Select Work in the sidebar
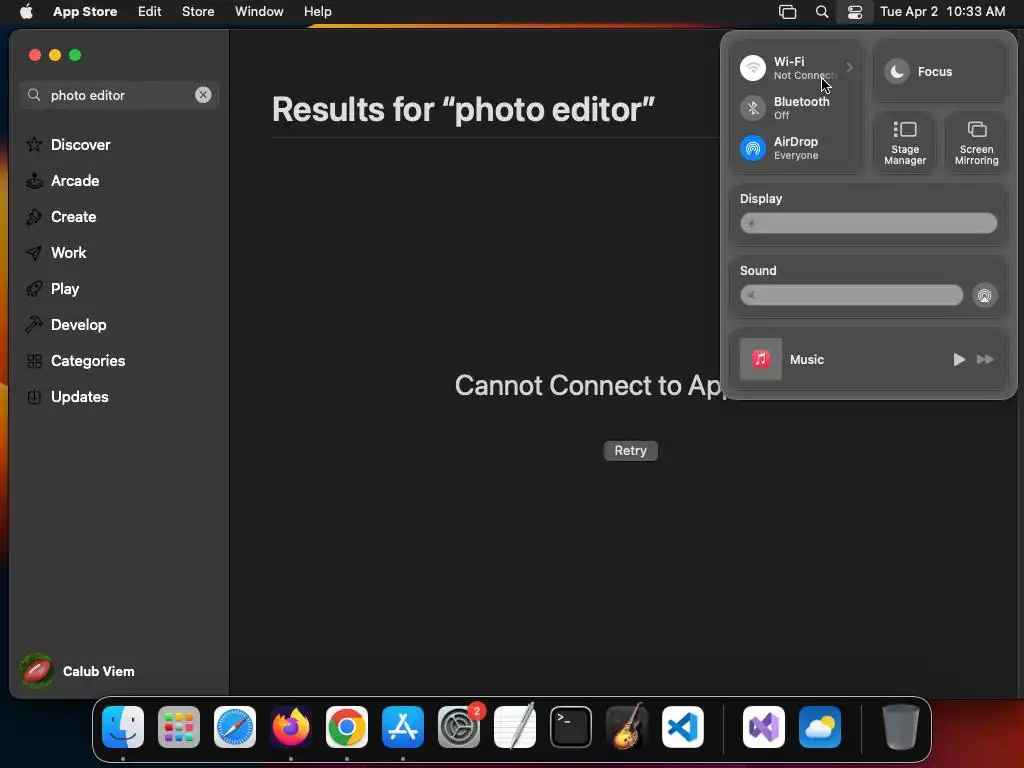 click(56, 253)
